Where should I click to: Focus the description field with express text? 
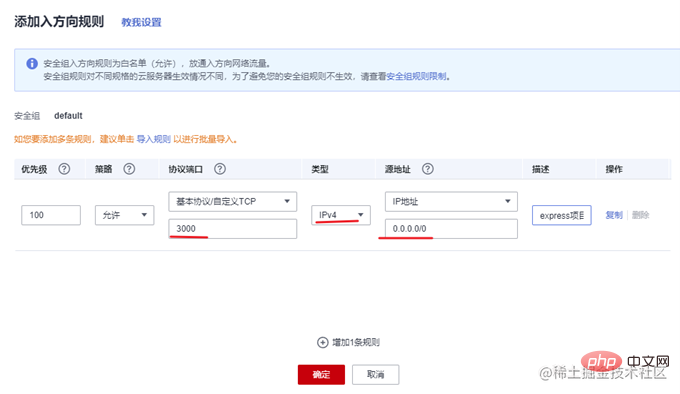(562, 215)
